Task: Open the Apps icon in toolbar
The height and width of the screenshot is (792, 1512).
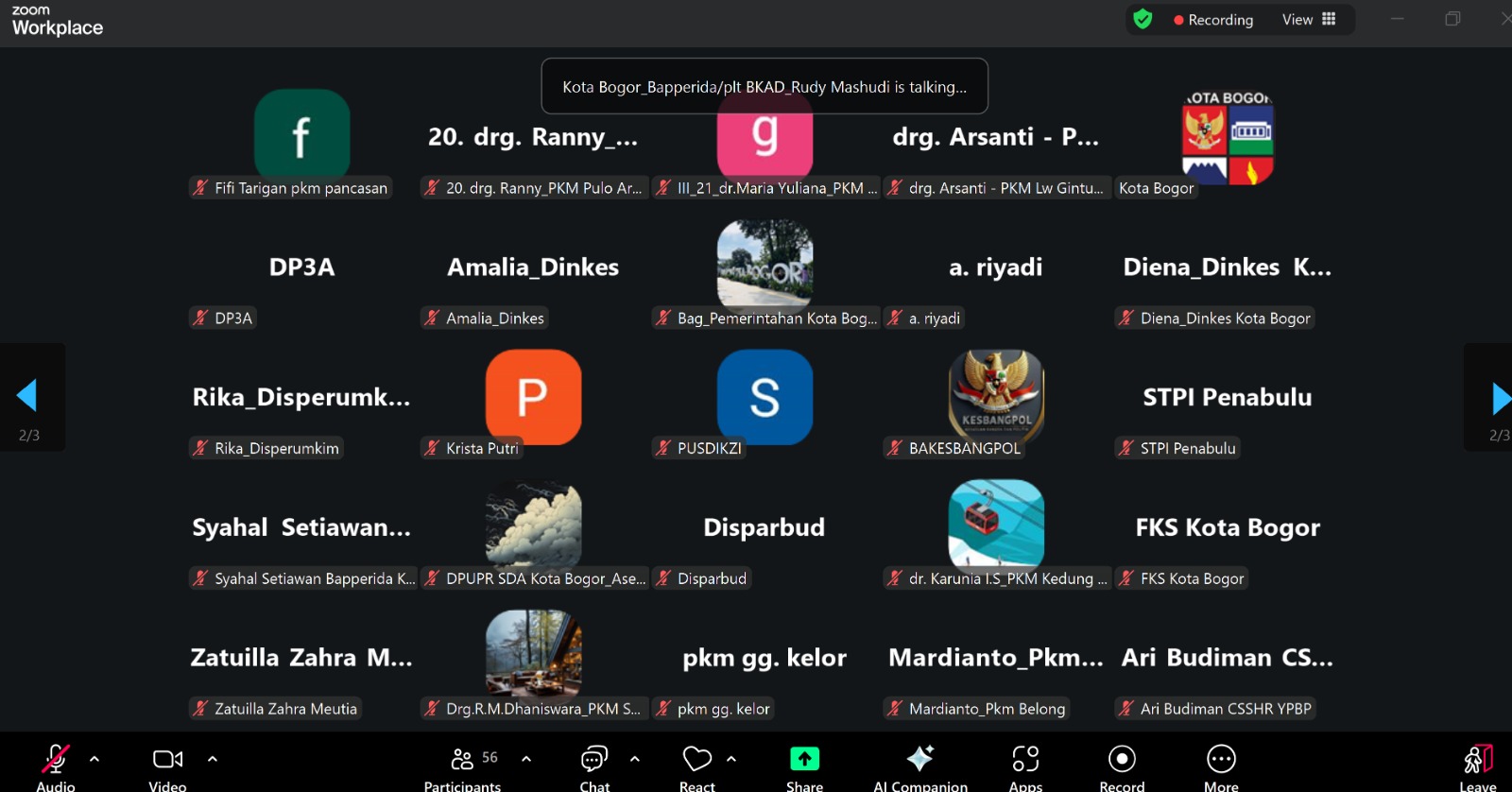Action: coord(1025,760)
